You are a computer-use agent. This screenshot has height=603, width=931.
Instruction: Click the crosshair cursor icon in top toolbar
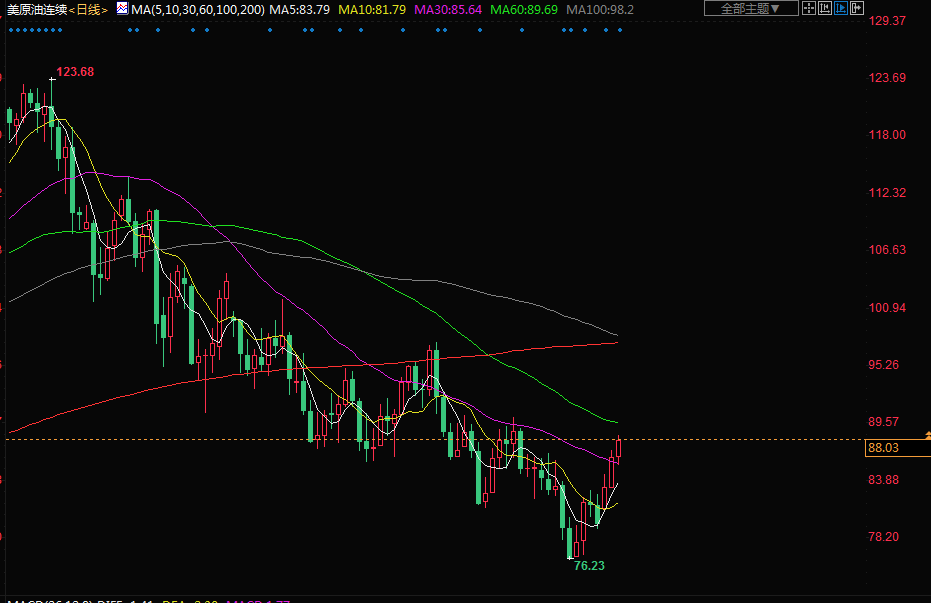pyautogui.click(x=808, y=8)
